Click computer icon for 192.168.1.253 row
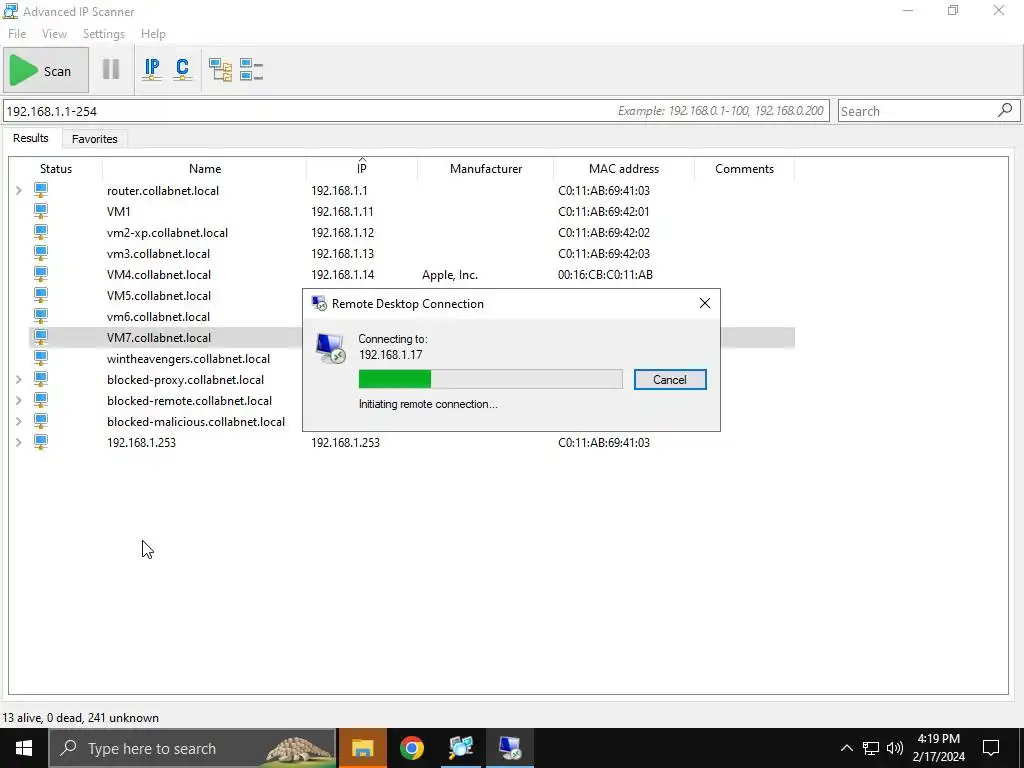The height and width of the screenshot is (768, 1024). pyautogui.click(x=40, y=442)
